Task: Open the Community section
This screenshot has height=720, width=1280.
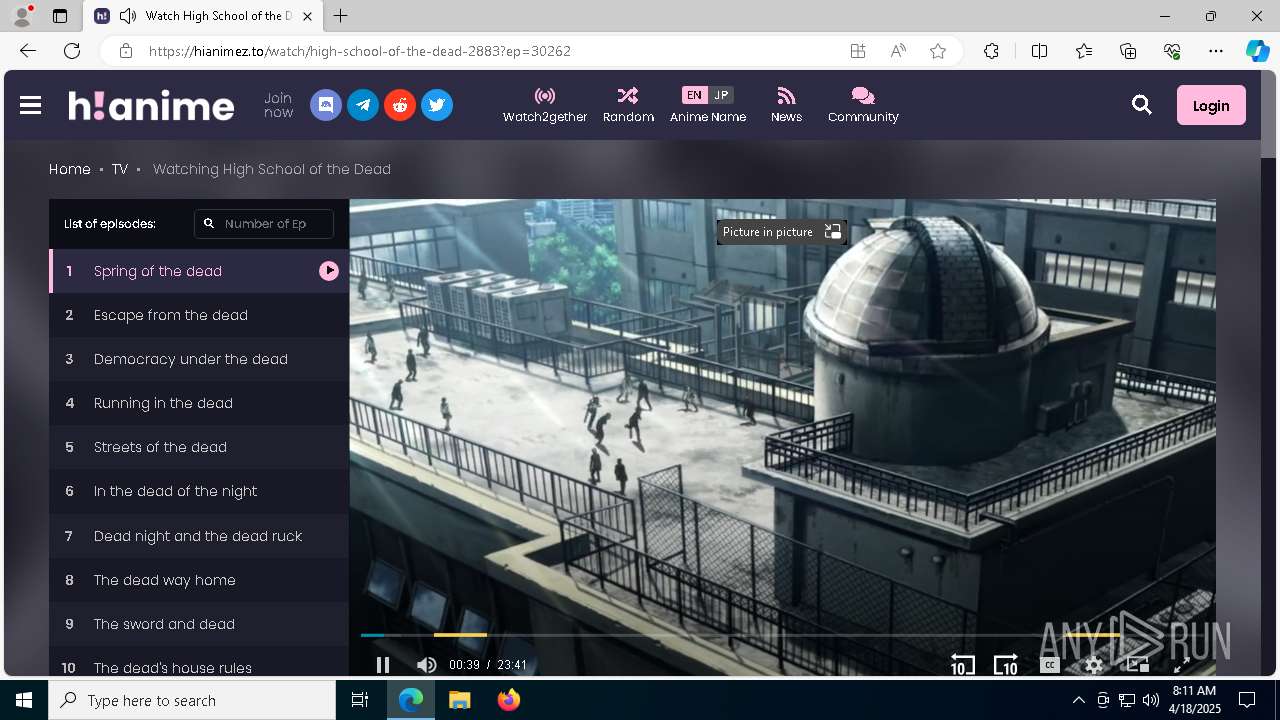Action: coord(863,105)
